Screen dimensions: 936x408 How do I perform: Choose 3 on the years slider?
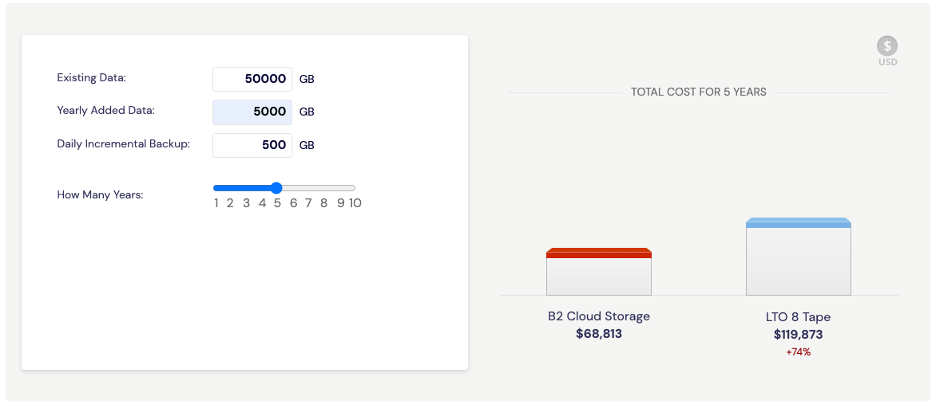pyautogui.click(x=246, y=203)
